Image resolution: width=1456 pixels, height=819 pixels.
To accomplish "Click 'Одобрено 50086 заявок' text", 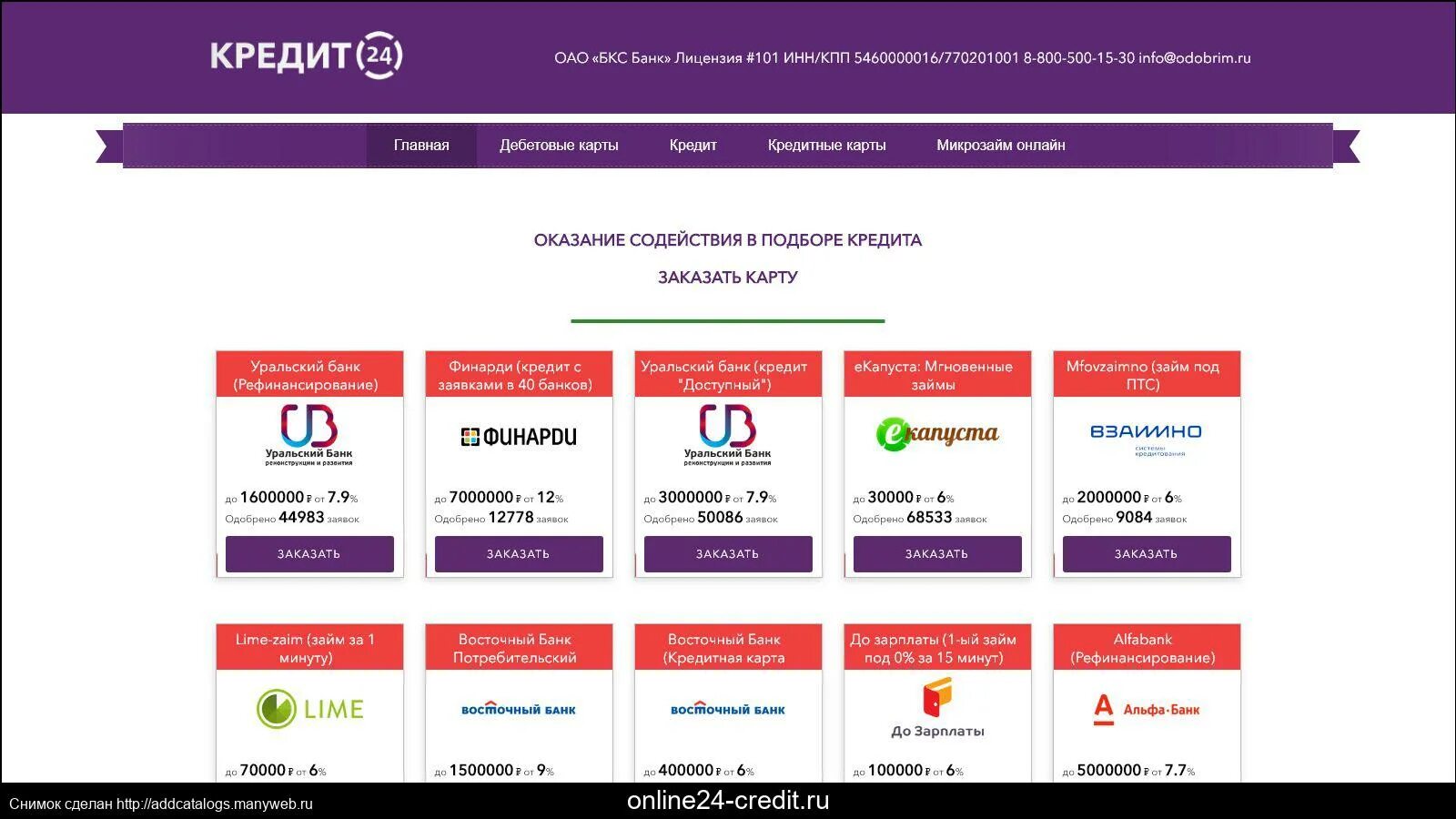I will (x=711, y=518).
